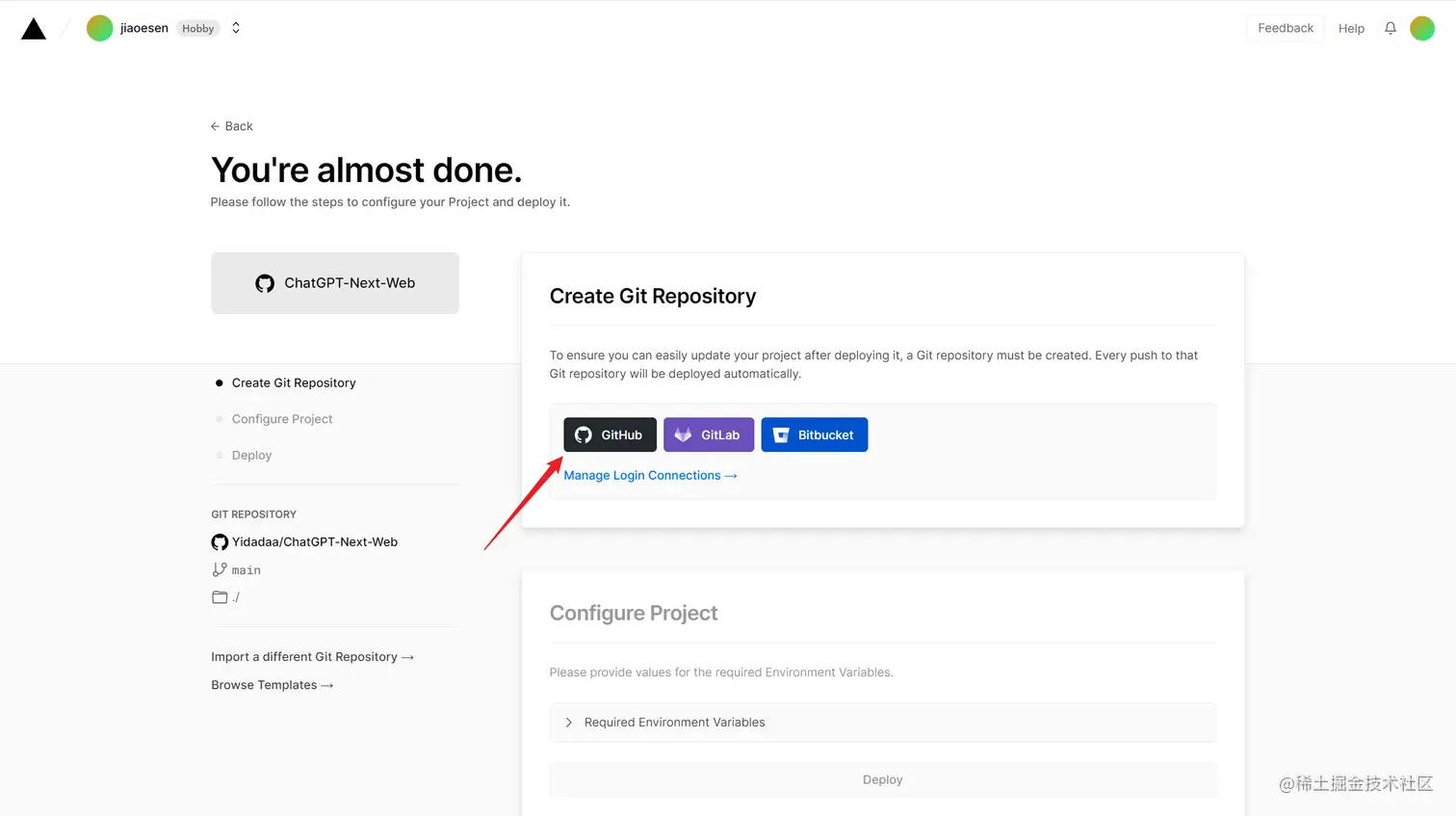Screen dimensions: 1456x816
Task: Click the main branch label
Action: (247, 570)
